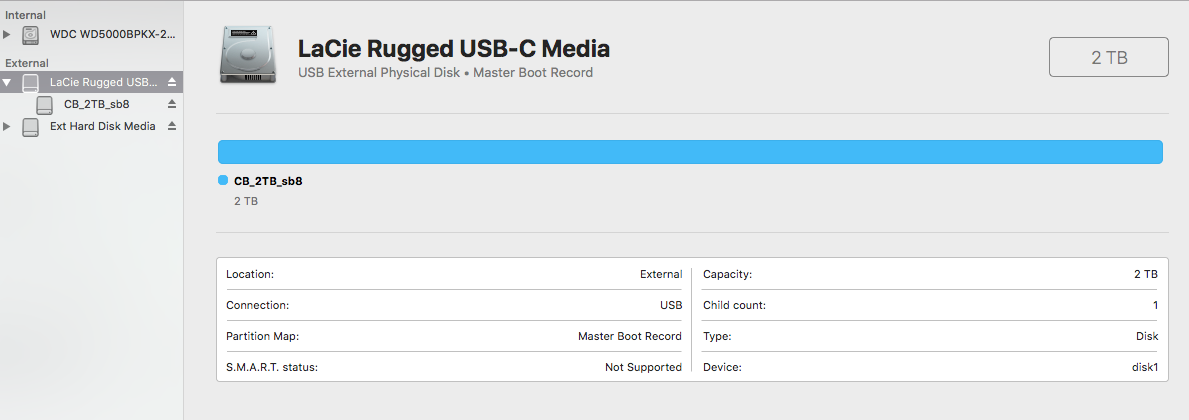Viewport: 1189px width, 420px height.
Task: Click the LaCie Rugged USB-C Media title
Action: [x=454, y=48]
